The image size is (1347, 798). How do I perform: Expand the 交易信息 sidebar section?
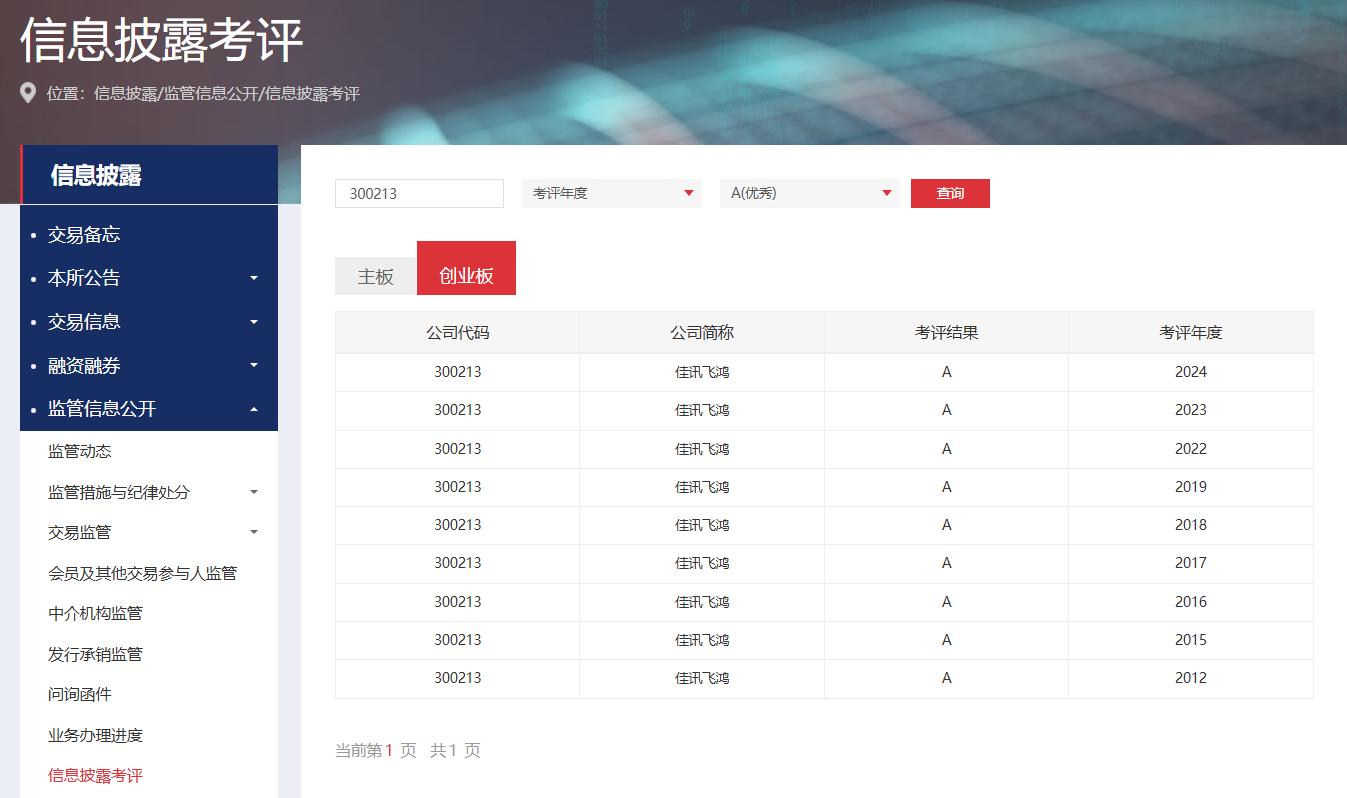[x=254, y=322]
